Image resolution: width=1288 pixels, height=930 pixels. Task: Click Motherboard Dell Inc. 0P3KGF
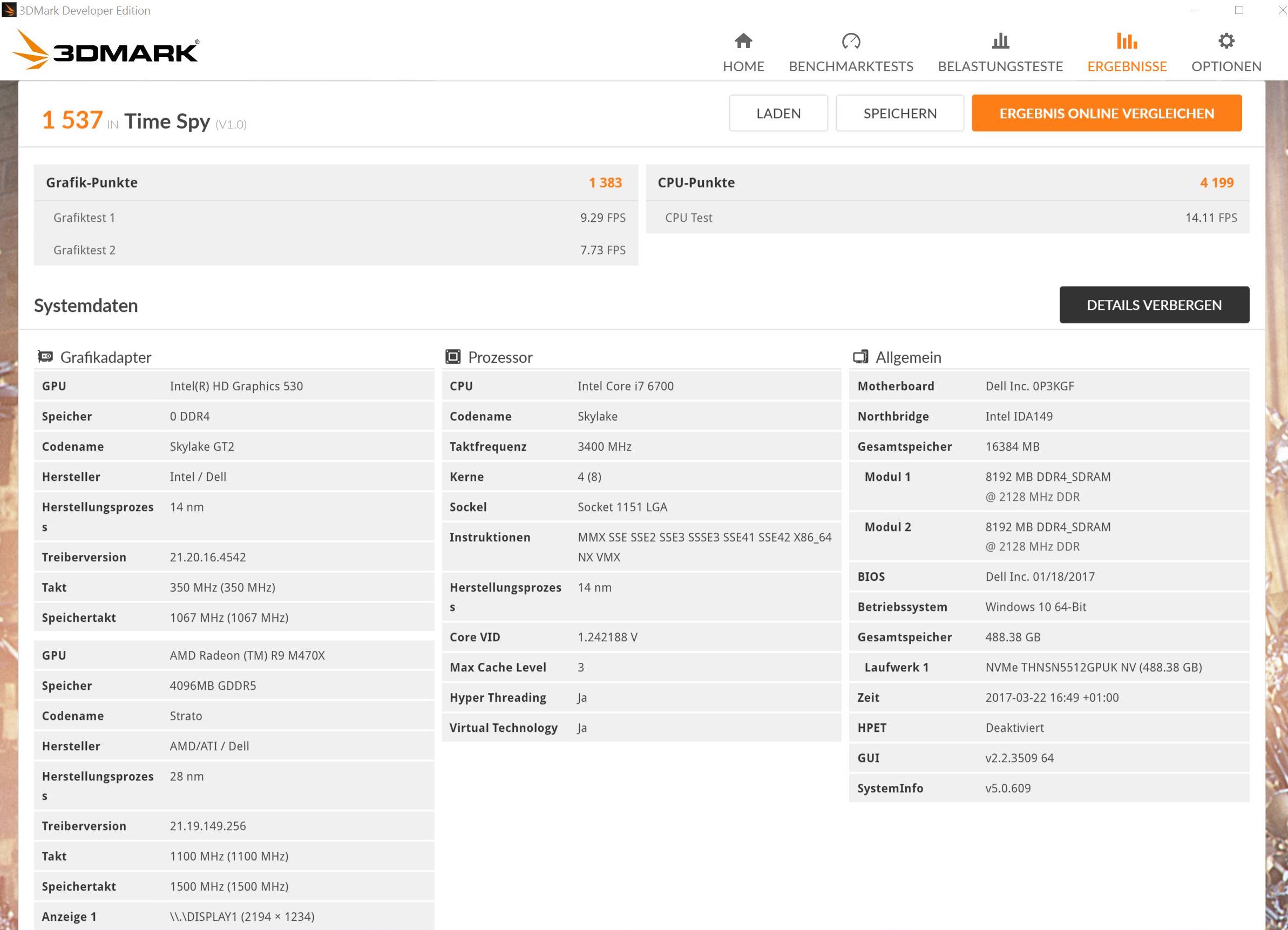coord(1029,386)
